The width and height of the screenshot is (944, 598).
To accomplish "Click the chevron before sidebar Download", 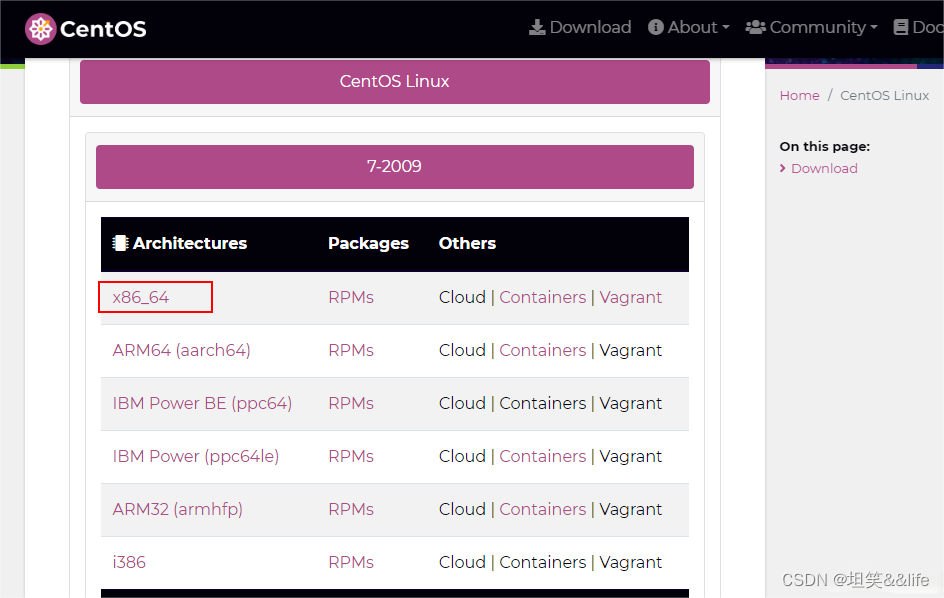I will [783, 168].
